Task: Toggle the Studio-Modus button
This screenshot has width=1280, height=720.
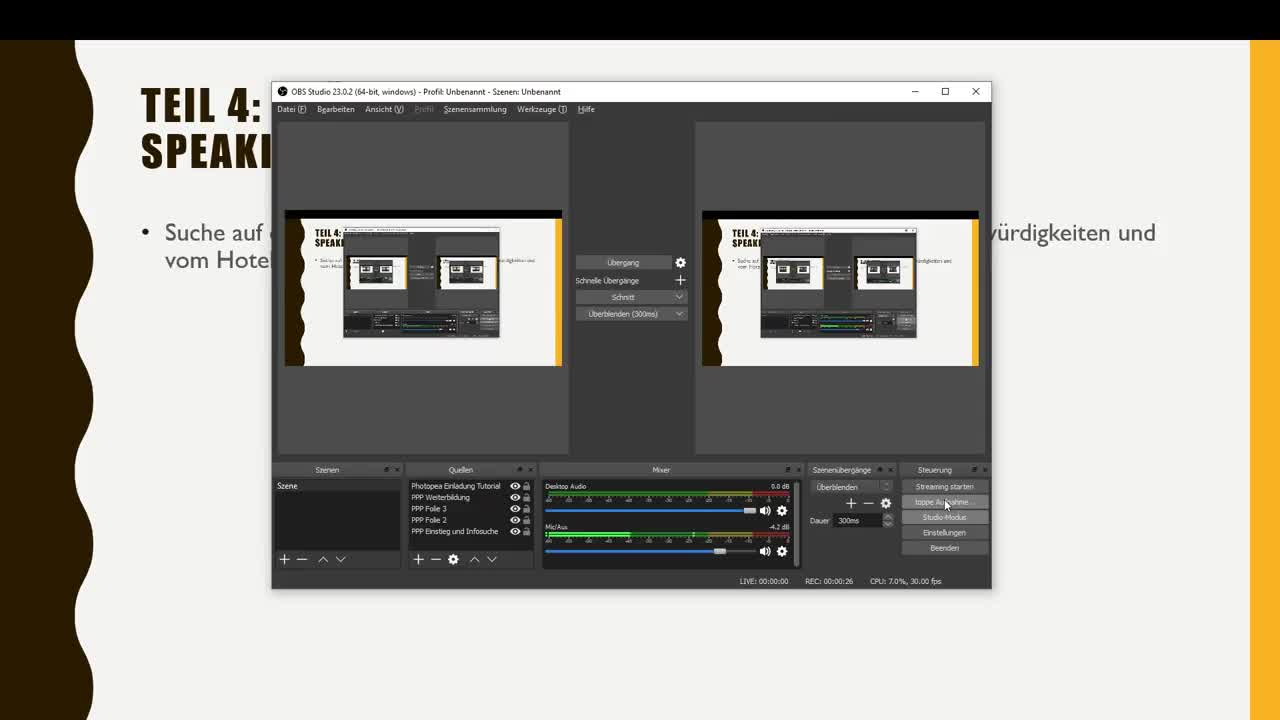Action: click(x=944, y=517)
